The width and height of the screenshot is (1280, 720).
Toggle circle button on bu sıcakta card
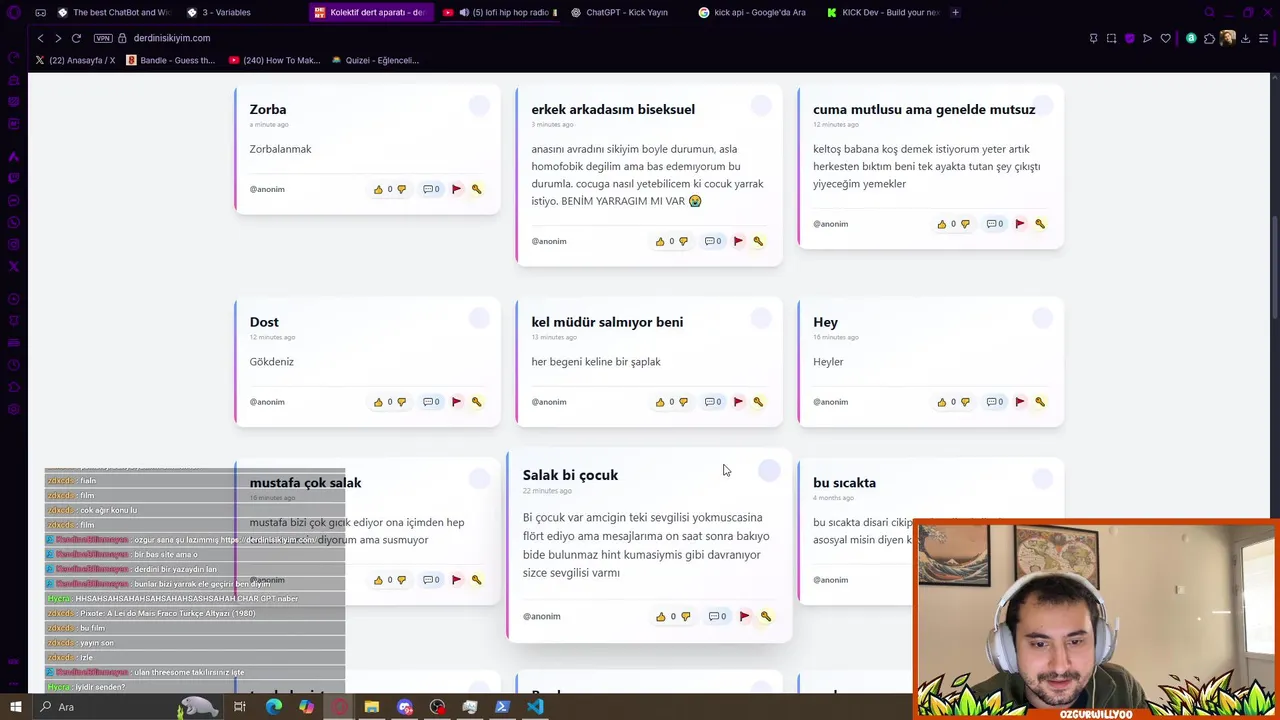[x=1042, y=479]
